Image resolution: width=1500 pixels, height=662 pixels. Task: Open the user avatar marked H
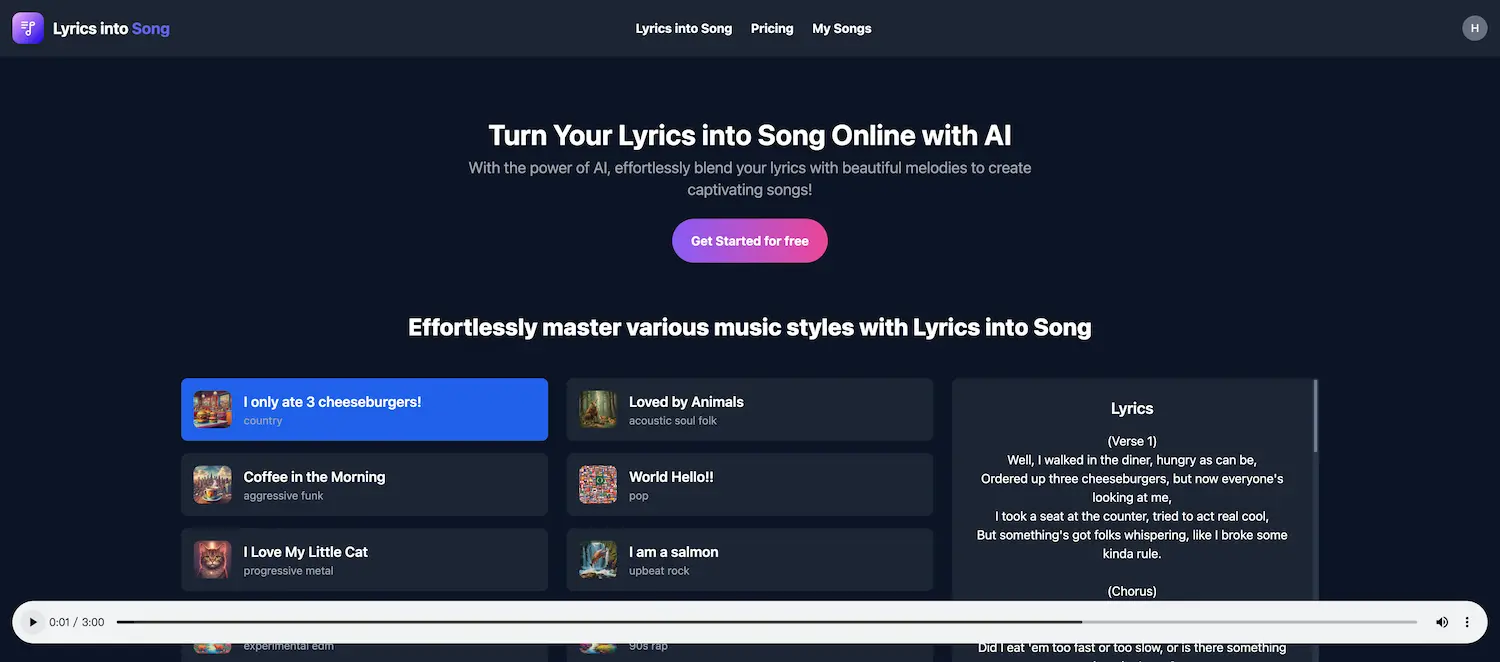[1474, 27]
